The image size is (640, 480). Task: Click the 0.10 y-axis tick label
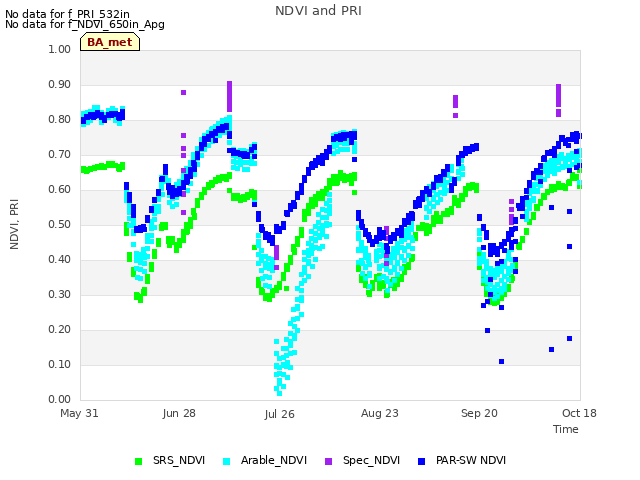pos(60,364)
